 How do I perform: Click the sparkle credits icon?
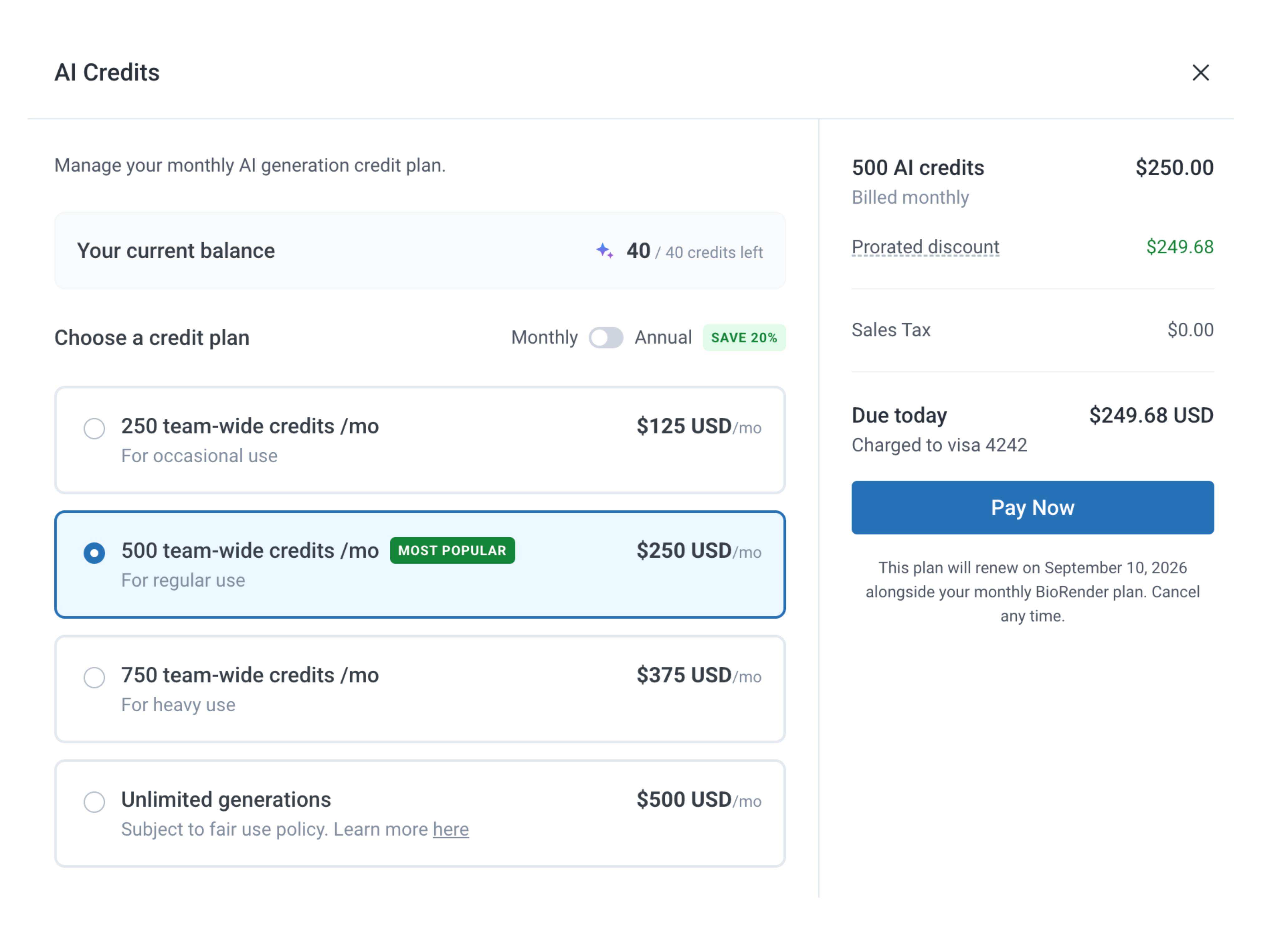(x=605, y=251)
